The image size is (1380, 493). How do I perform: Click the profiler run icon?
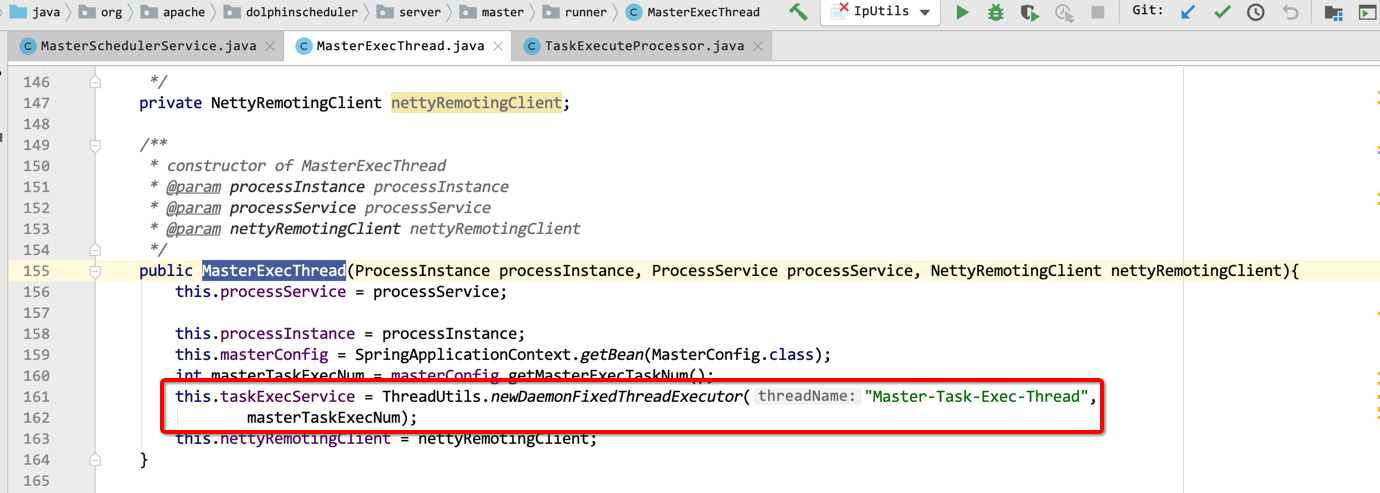pyautogui.click(x=1064, y=13)
